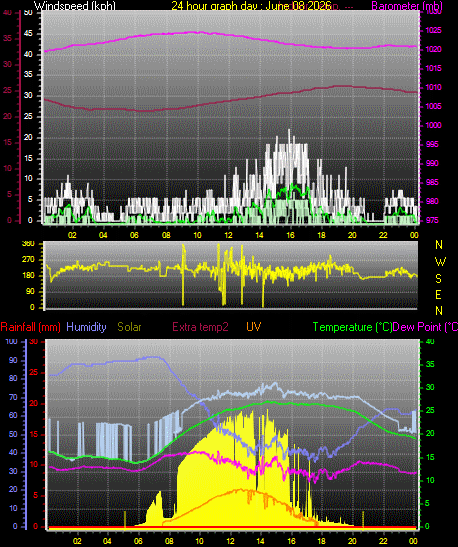The width and height of the screenshot is (458, 547).
Task: Select the "Dew Point (°C)" legend label
Action: coord(425,327)
